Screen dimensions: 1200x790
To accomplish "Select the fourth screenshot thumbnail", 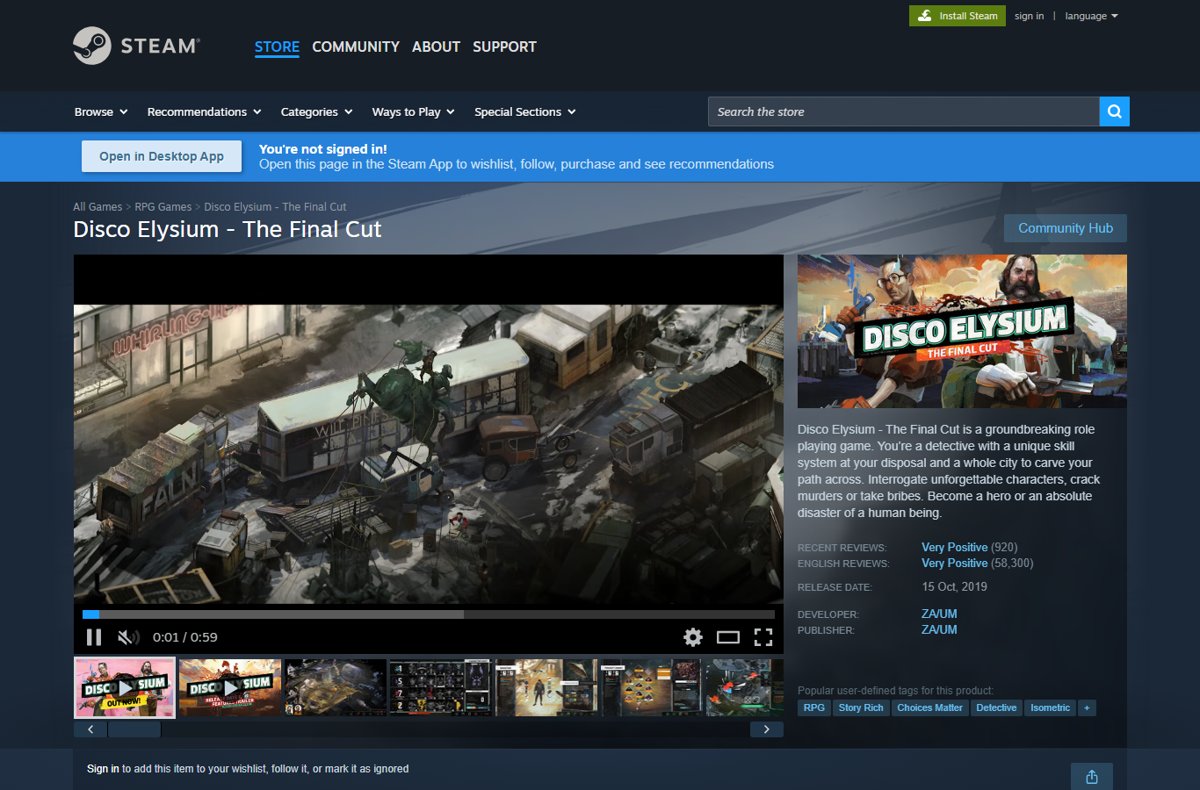I will coord(440,687).
